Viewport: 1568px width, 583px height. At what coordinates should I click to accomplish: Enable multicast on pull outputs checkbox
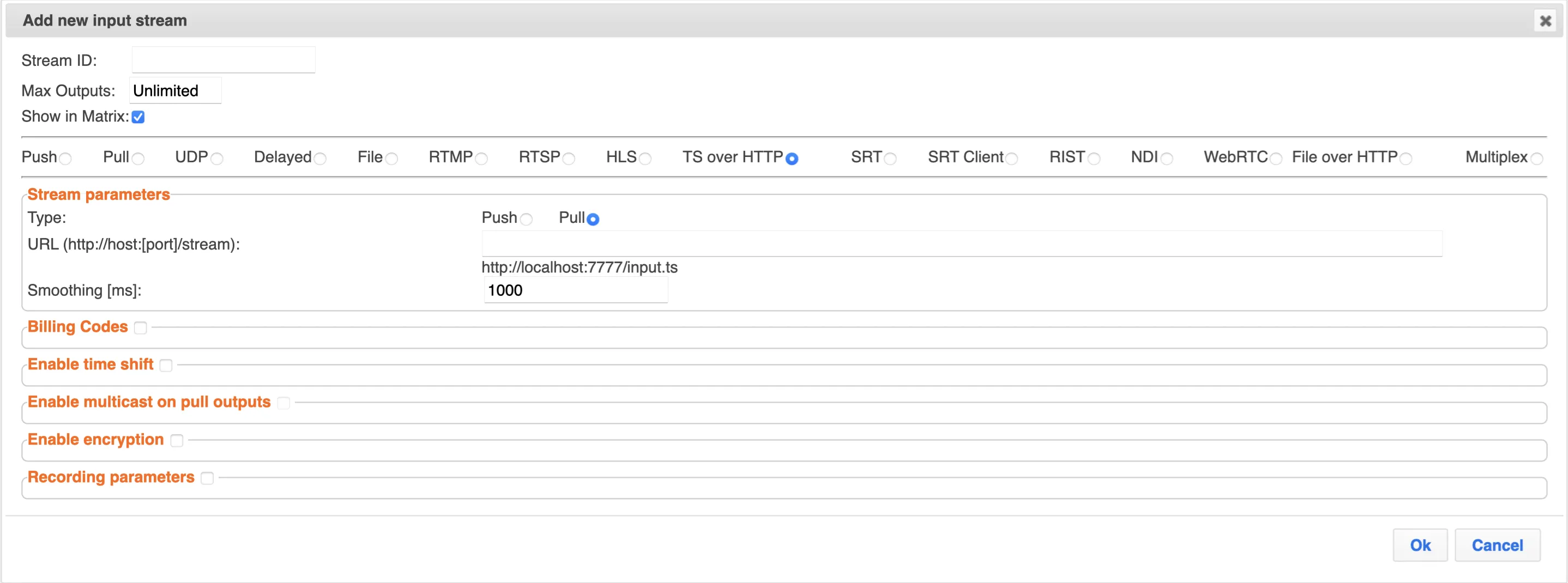284,403
